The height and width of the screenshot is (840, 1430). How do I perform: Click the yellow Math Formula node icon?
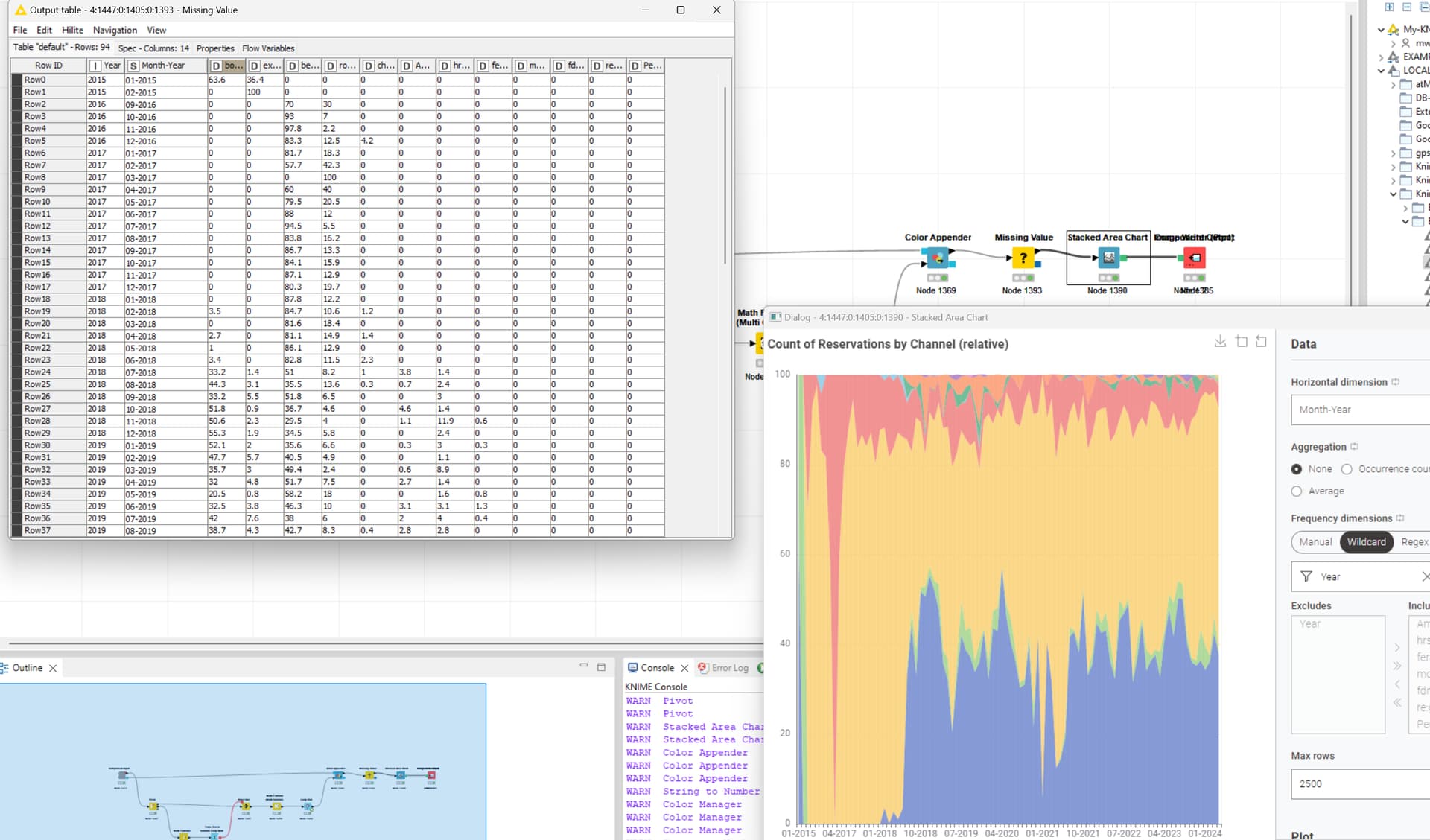760,343
